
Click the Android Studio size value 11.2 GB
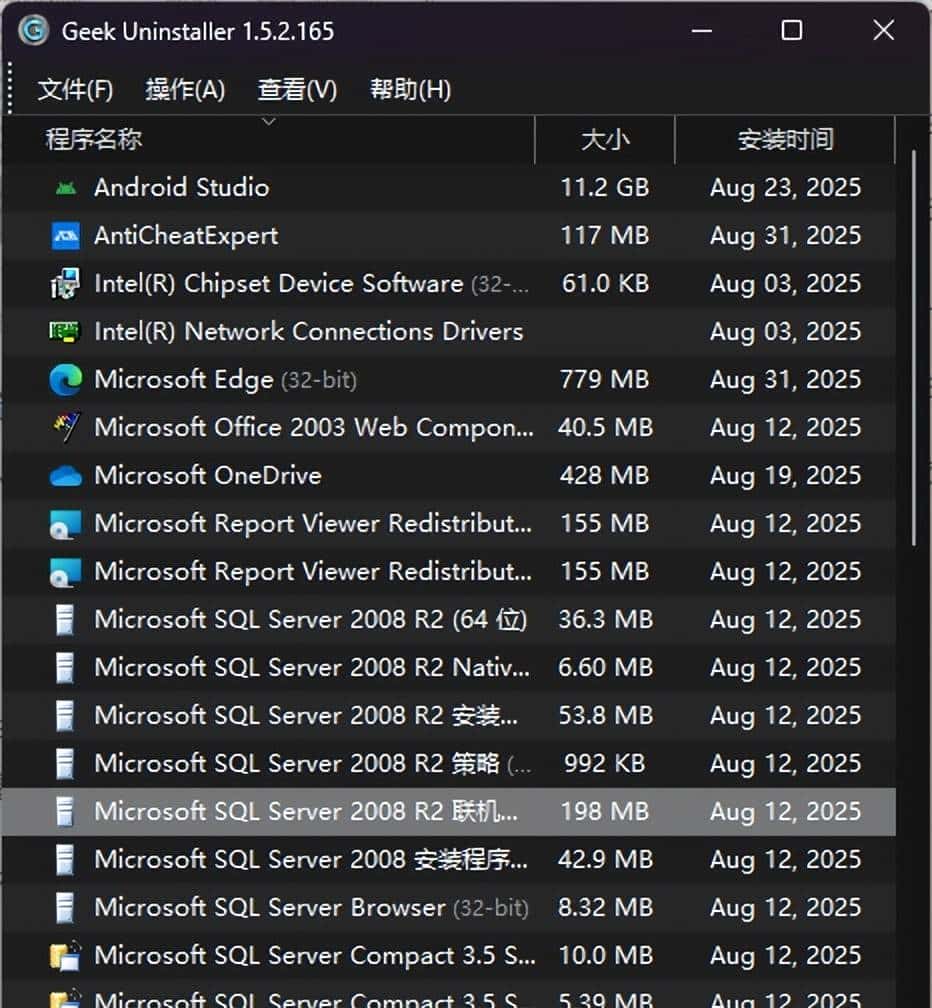(x=604, y=187)
